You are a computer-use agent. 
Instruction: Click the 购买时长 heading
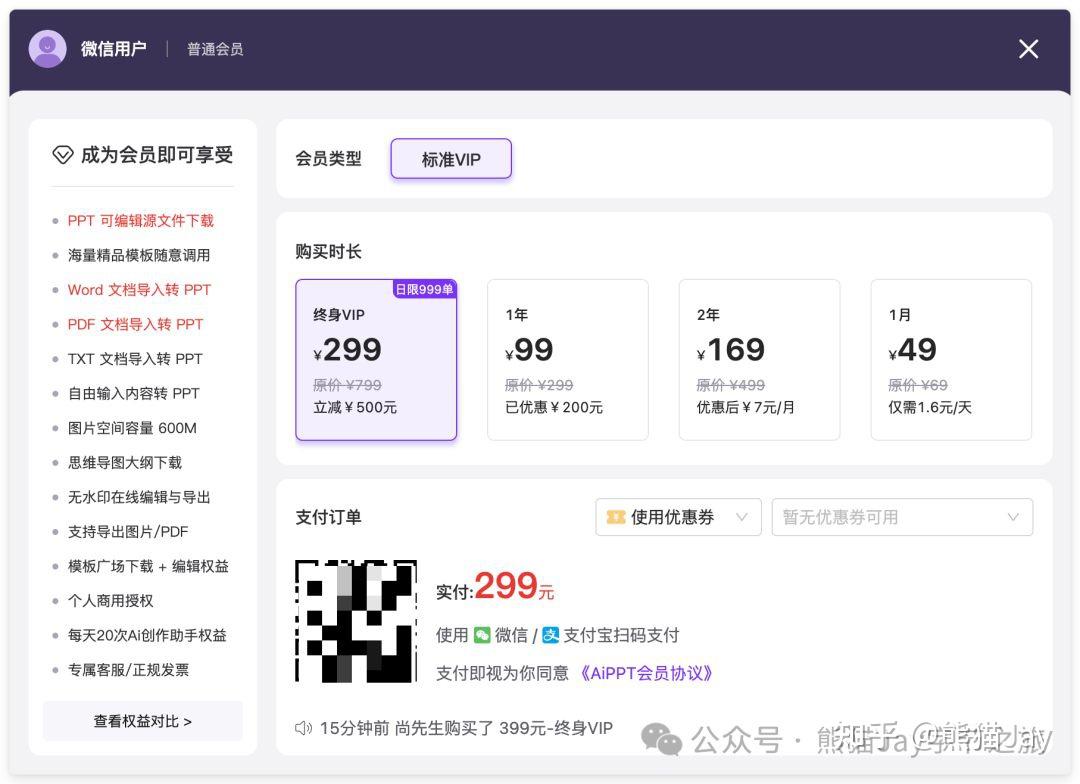pos(329,251)
